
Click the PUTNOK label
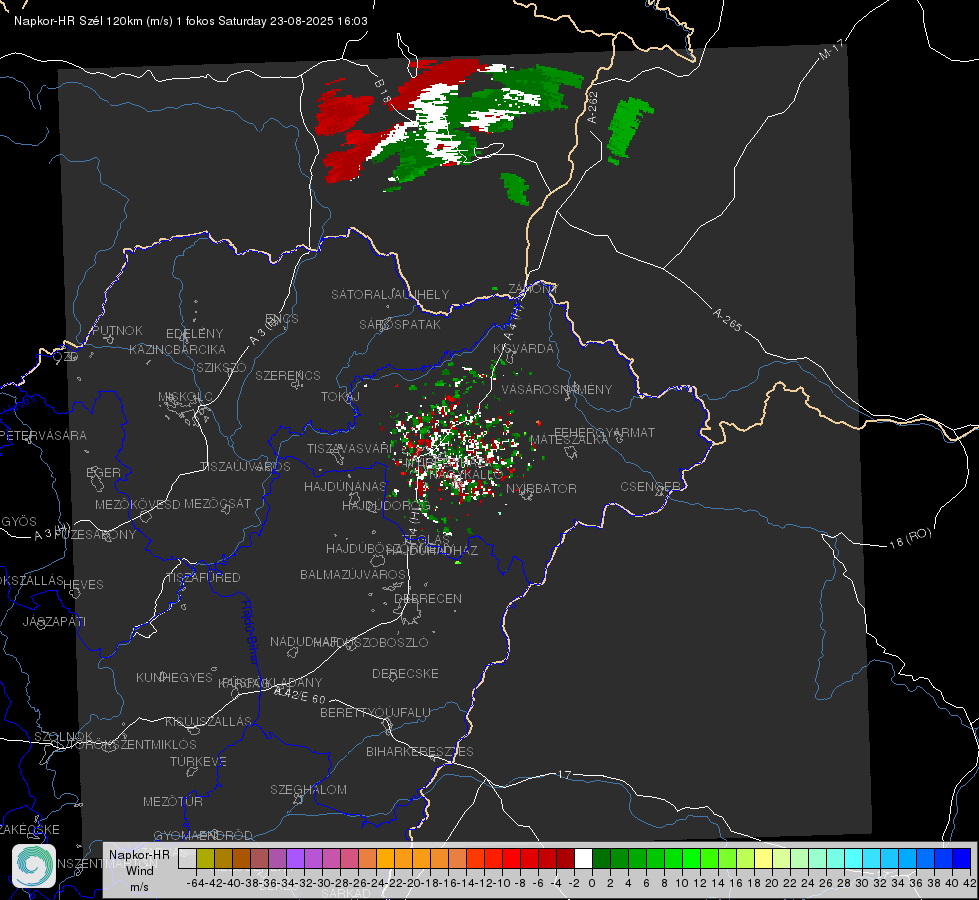tap(117, 330)
